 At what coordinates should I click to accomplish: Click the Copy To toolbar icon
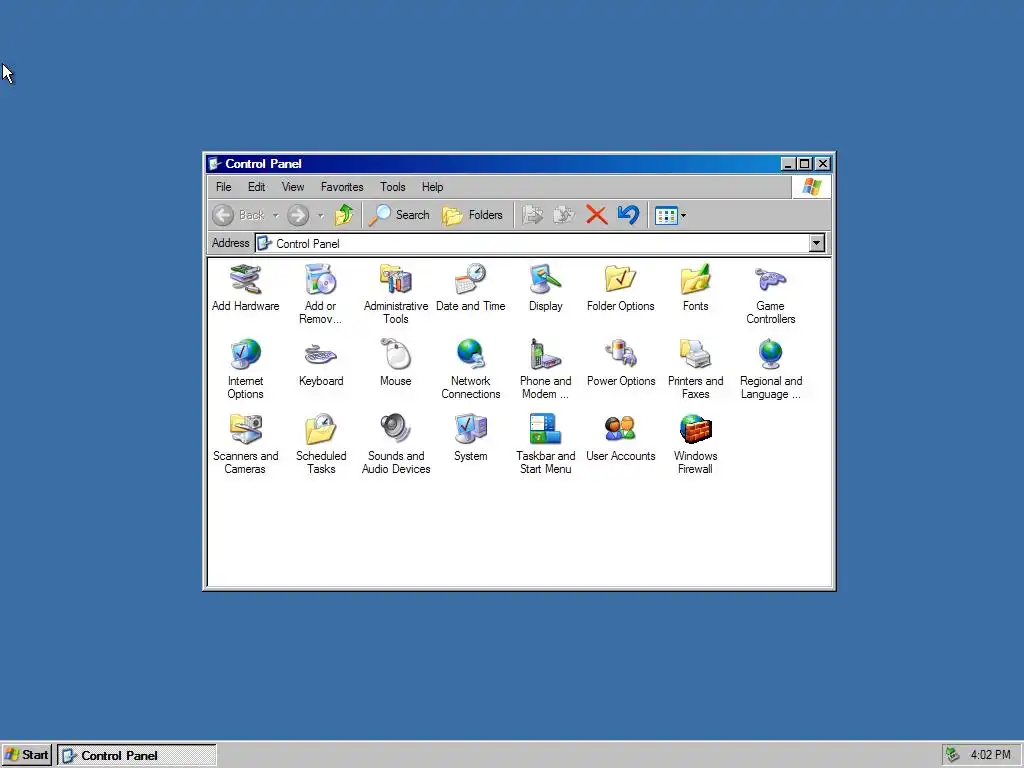coord(564,215)
